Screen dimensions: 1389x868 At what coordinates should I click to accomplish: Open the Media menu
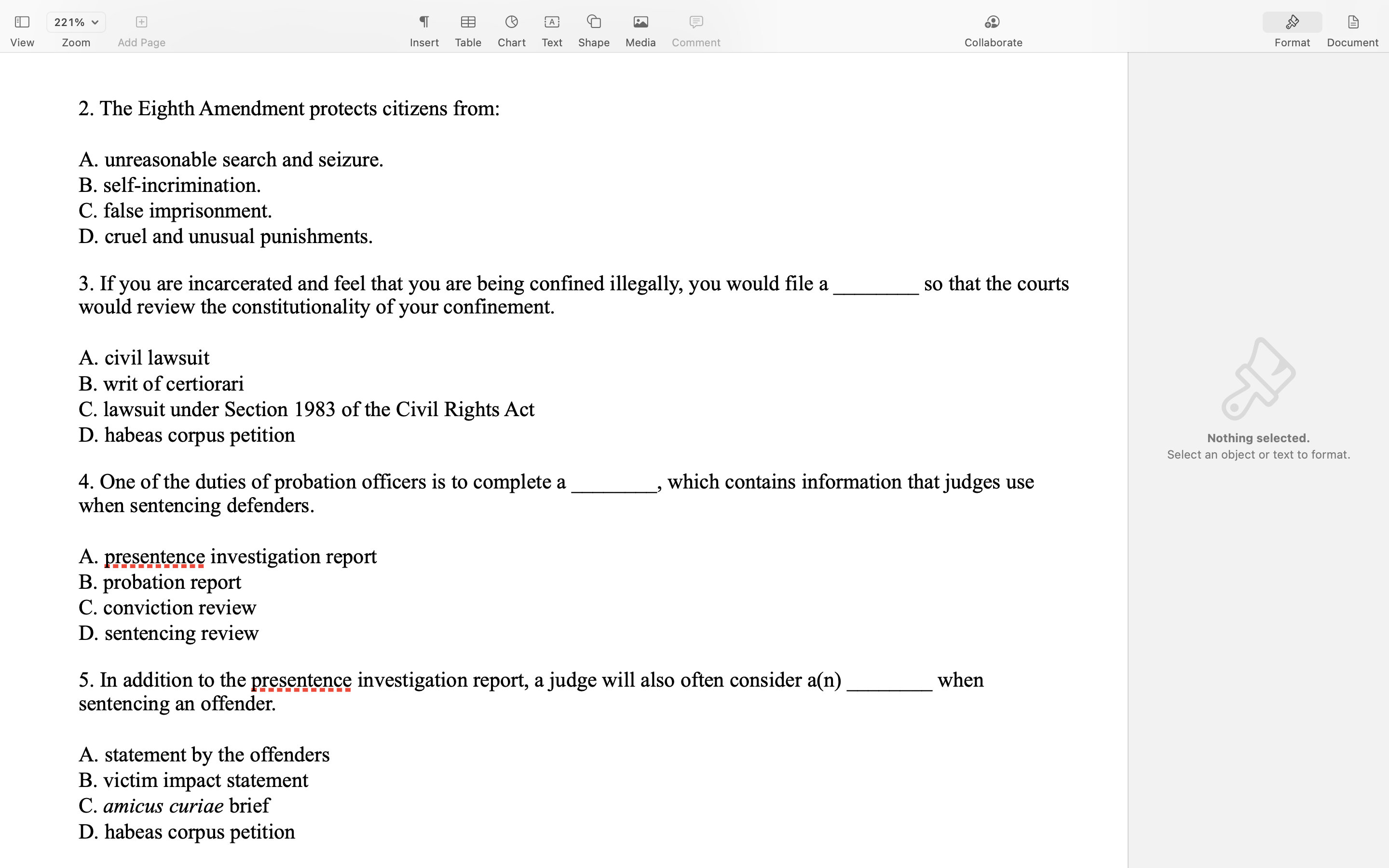(640, 22)
